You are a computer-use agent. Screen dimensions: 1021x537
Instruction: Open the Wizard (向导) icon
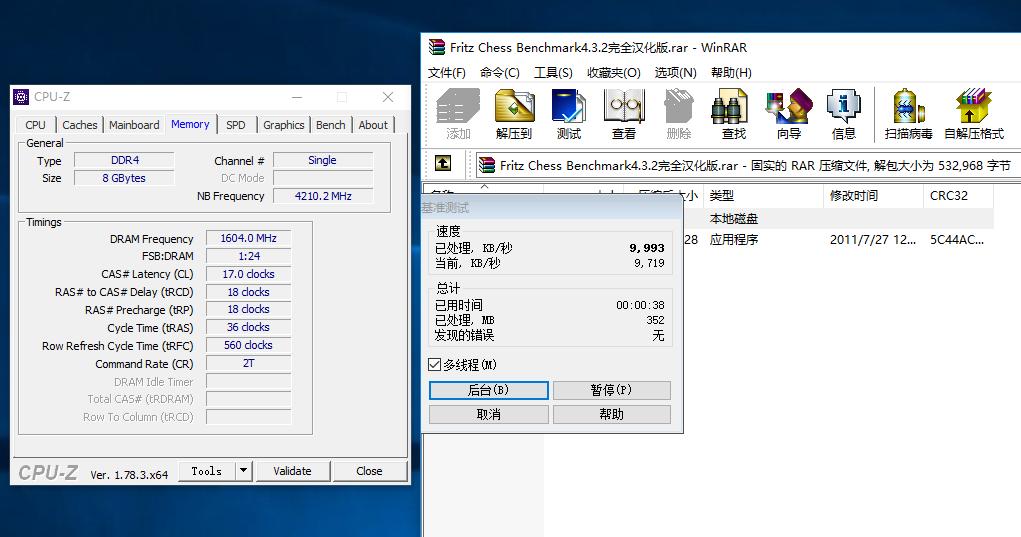(x=789, y=106)
